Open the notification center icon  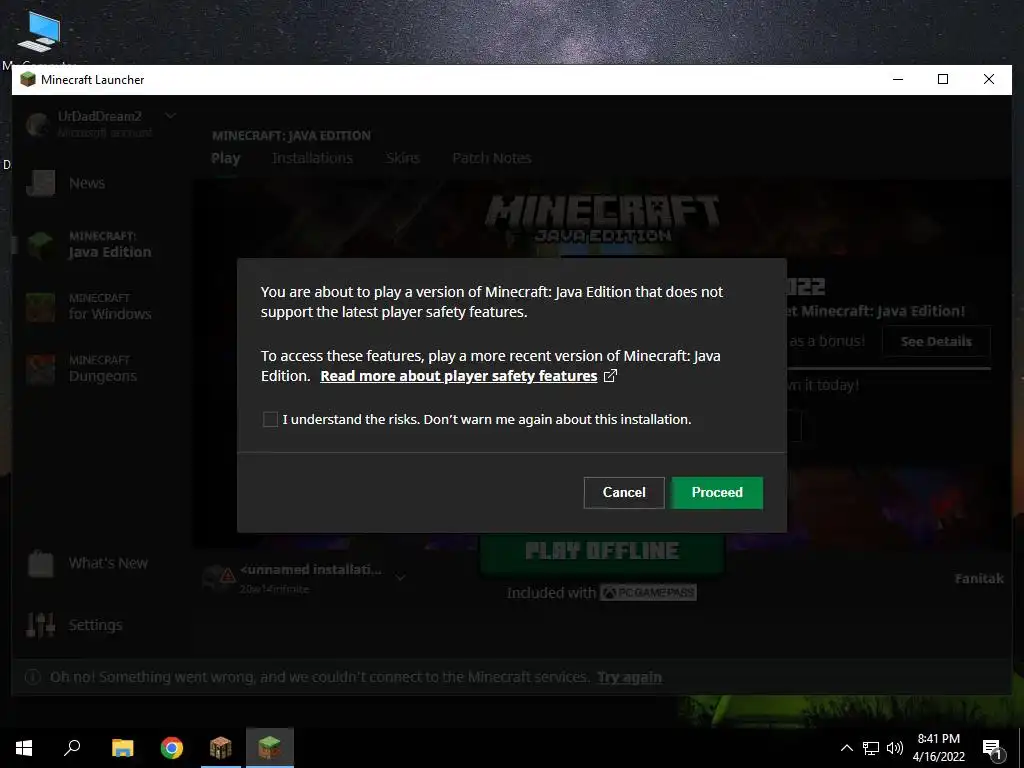pyautogui.click(x=993, y=749)
